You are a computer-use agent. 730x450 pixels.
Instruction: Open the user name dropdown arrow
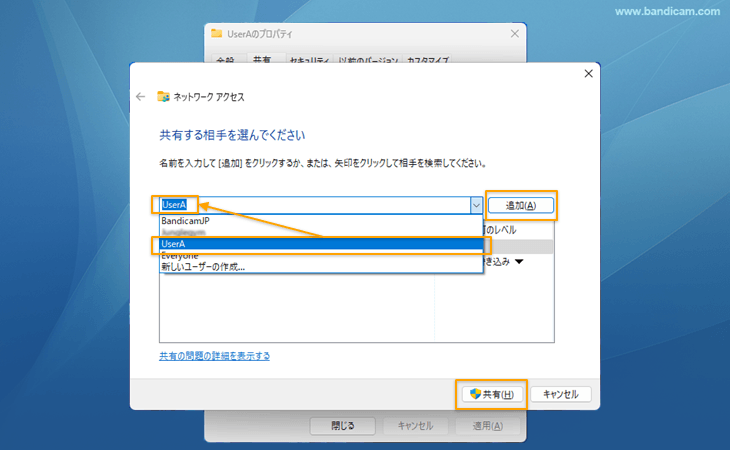(476, 205)
